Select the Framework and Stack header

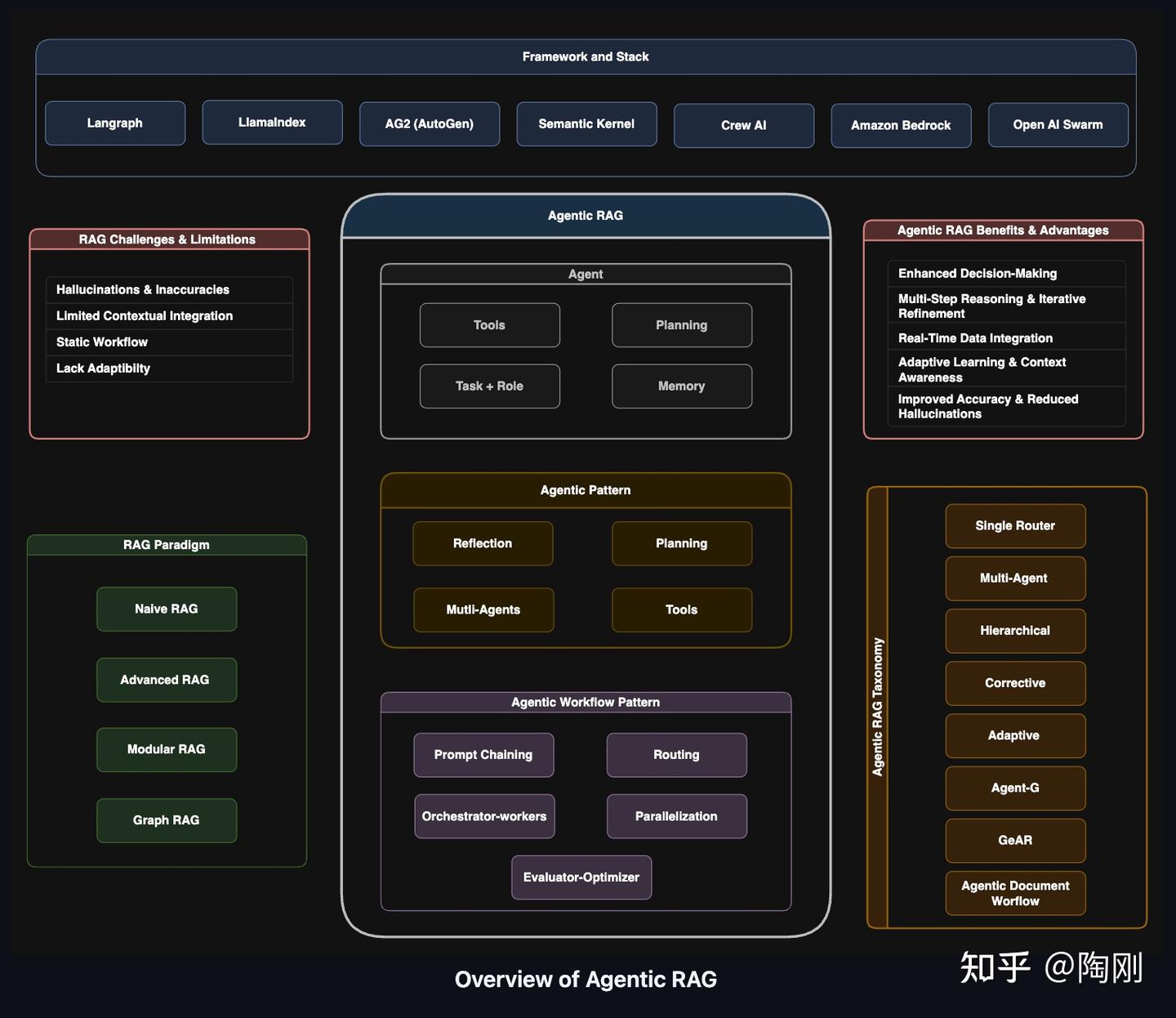586,56
